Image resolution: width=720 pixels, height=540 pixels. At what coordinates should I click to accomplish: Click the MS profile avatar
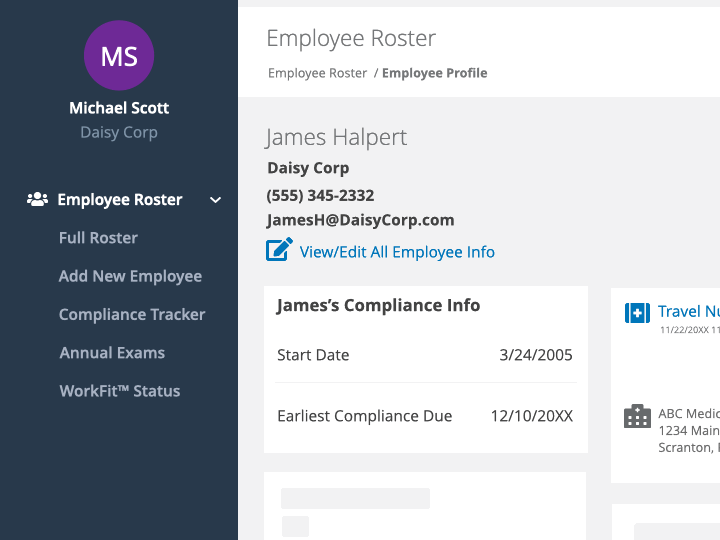[119, 55]
